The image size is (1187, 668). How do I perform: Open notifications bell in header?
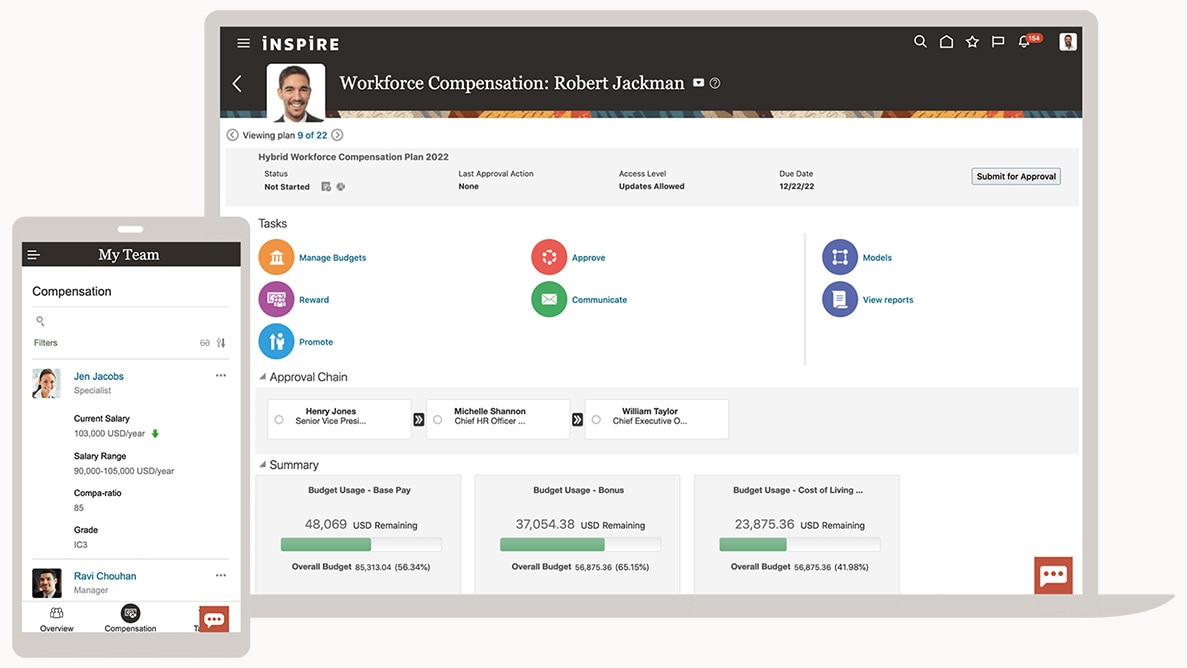(1024, 42)
